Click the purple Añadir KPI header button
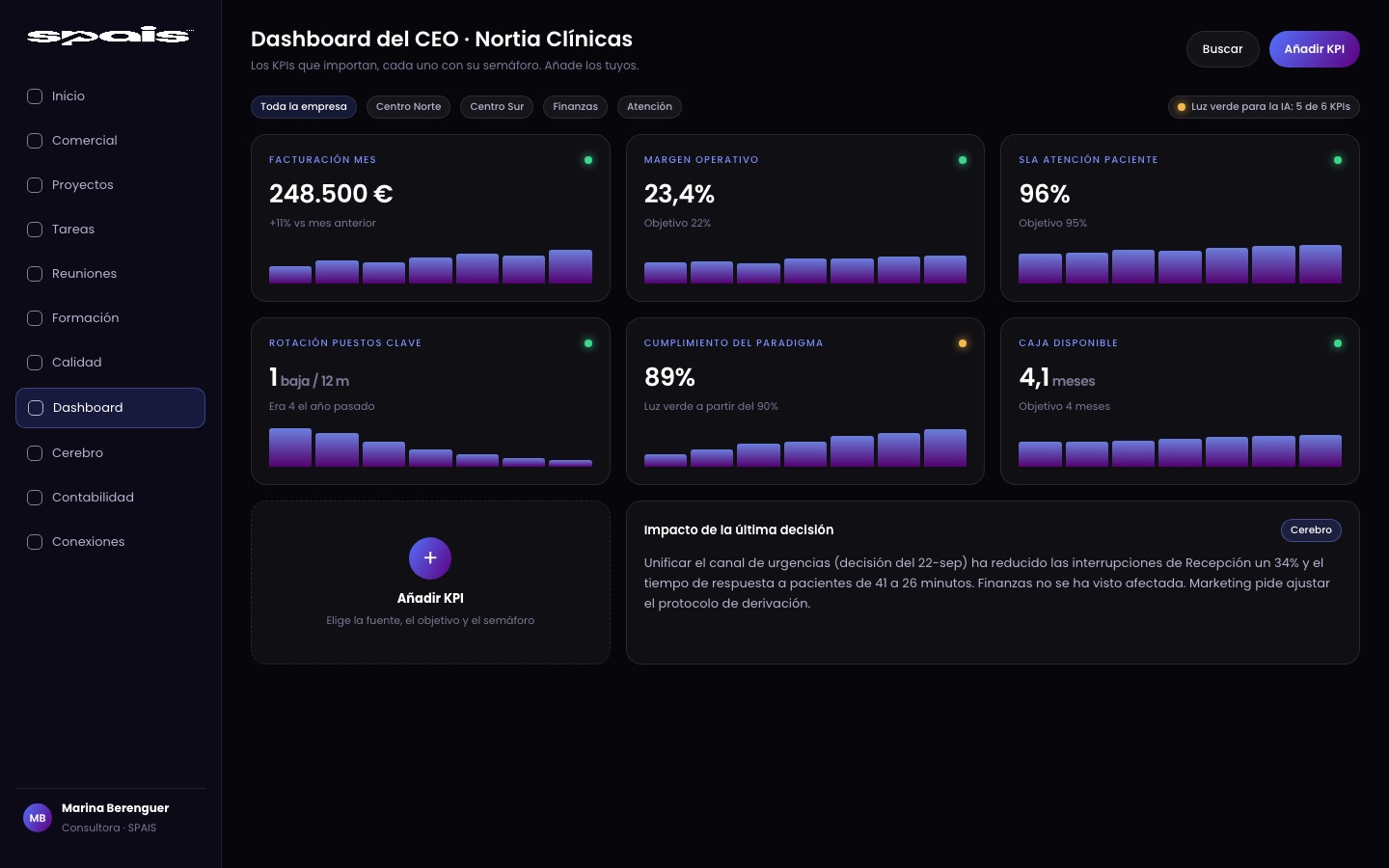The image size is (1389, 868). tap(1315, 49)
